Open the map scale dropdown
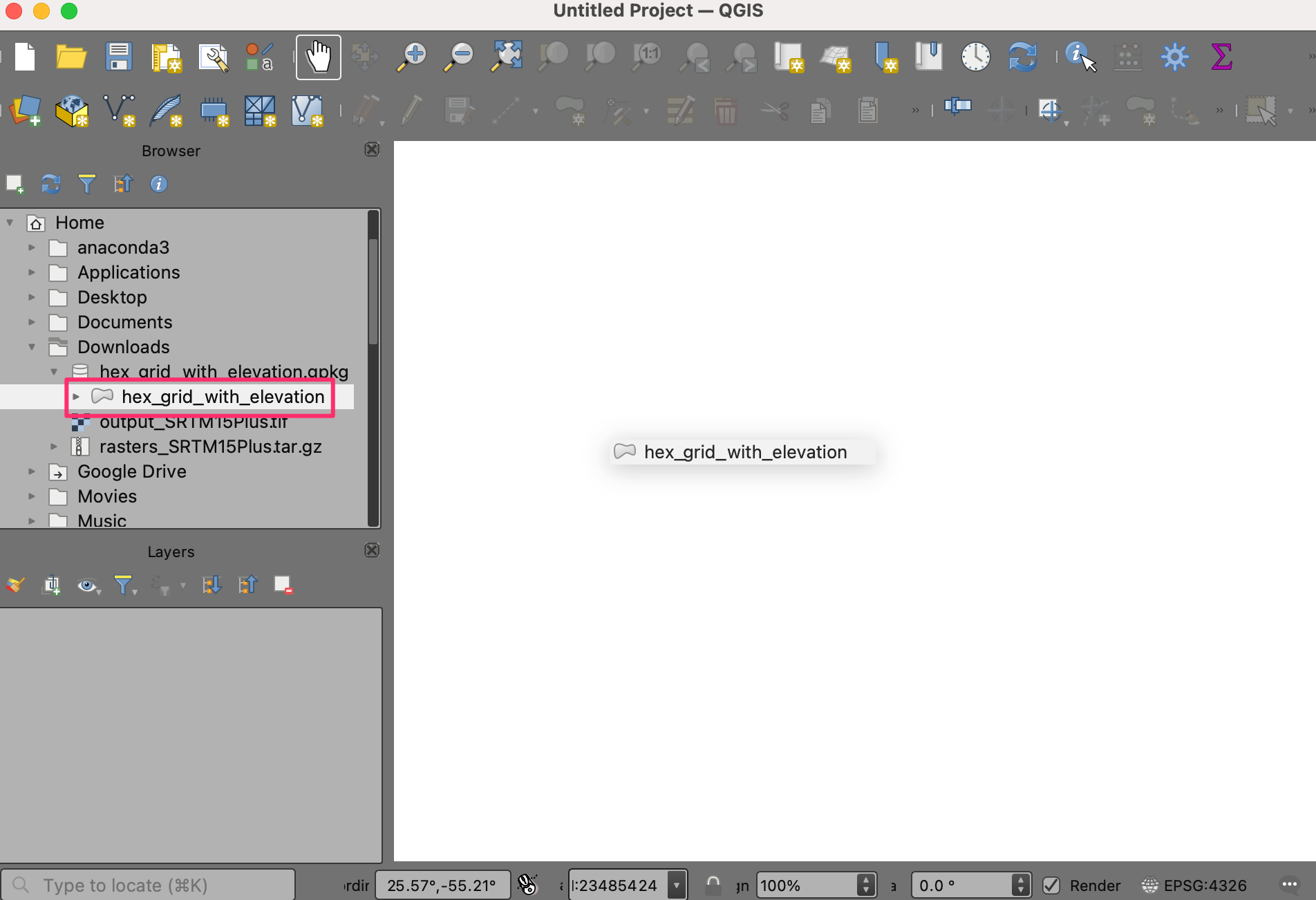Image resolution: width=1316 pixels, height=900 pixels. click(x=677, y=885)
